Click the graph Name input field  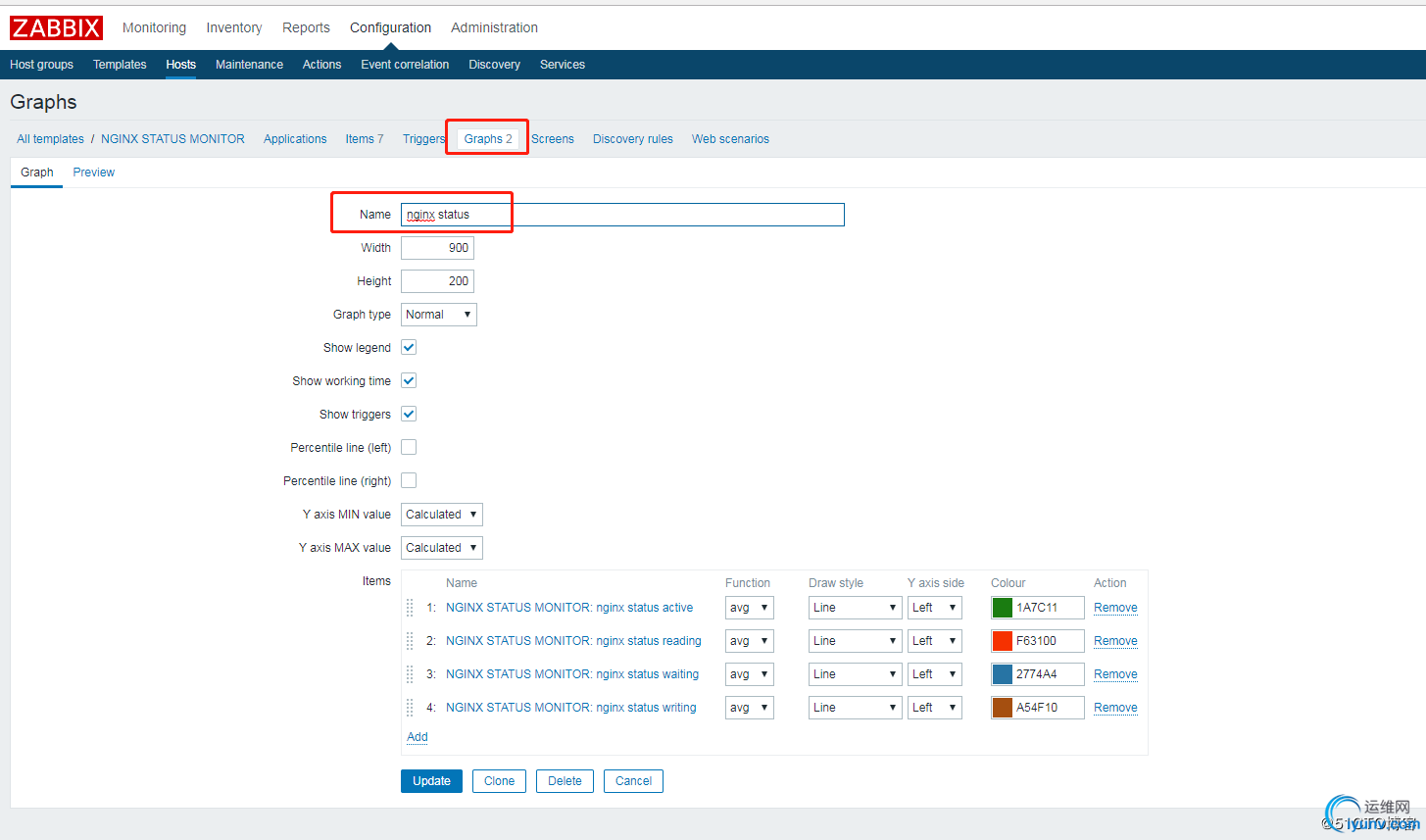pos(622,215)
